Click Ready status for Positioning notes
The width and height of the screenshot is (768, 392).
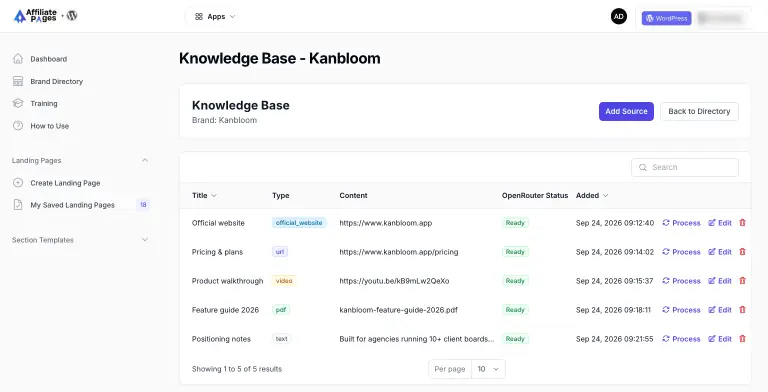coord(515,339)
